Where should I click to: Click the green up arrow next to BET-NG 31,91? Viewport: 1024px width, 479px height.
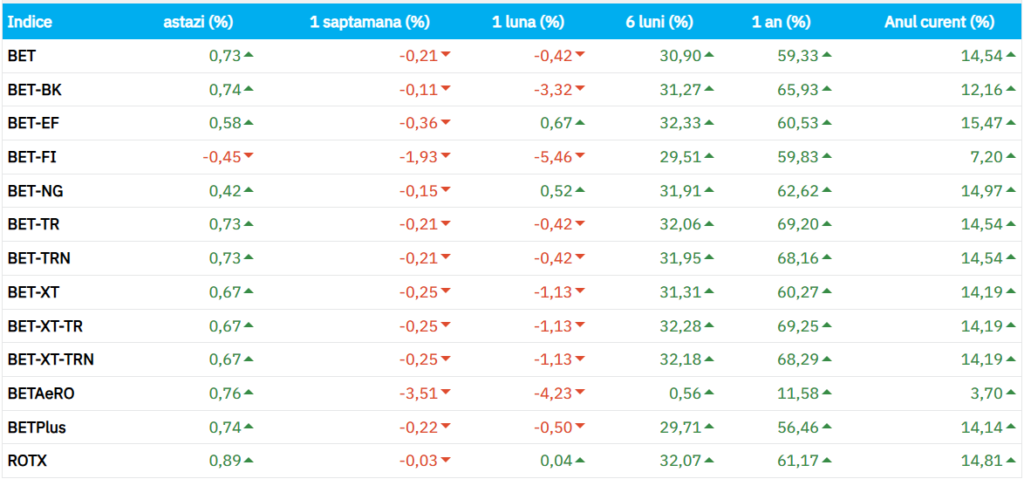(x=708, y=190)
